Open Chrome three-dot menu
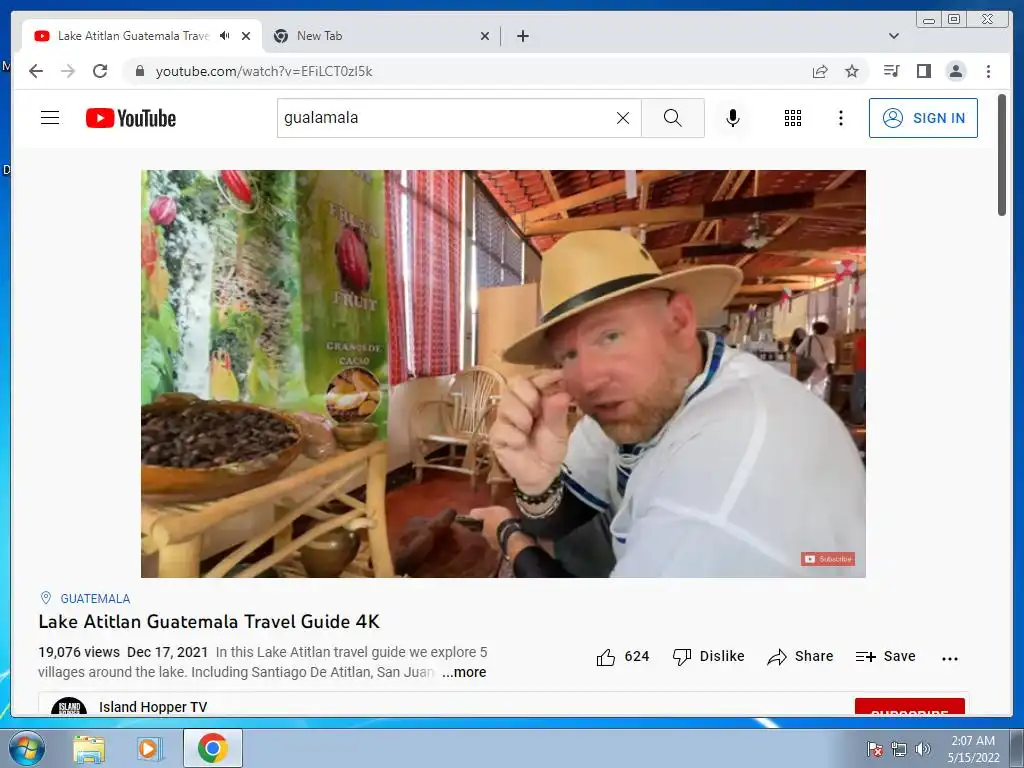Screen dimensions: 1024x768 (988, 71)
